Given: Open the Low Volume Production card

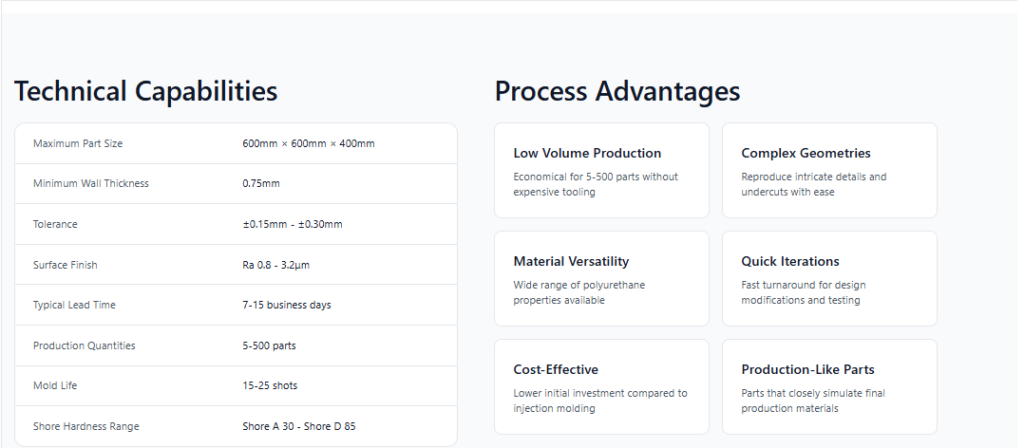Looking at the screenshot, I should click(x=601, y=170).
